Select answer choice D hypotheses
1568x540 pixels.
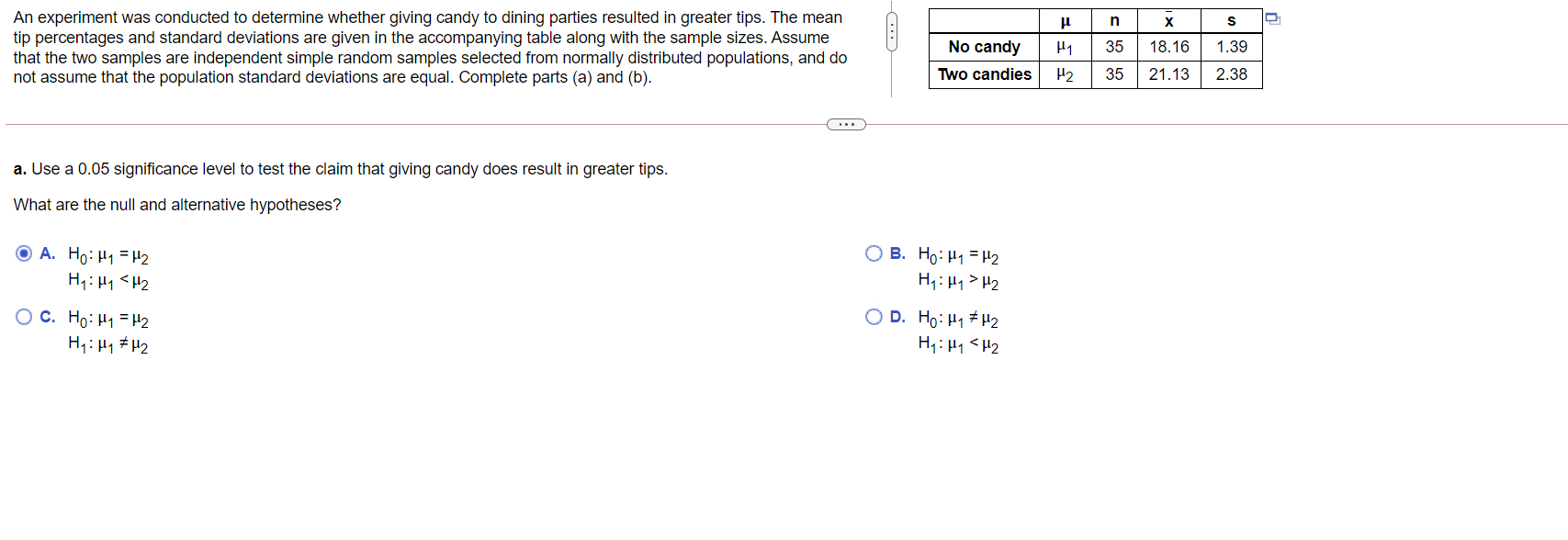tap(873, 317)
